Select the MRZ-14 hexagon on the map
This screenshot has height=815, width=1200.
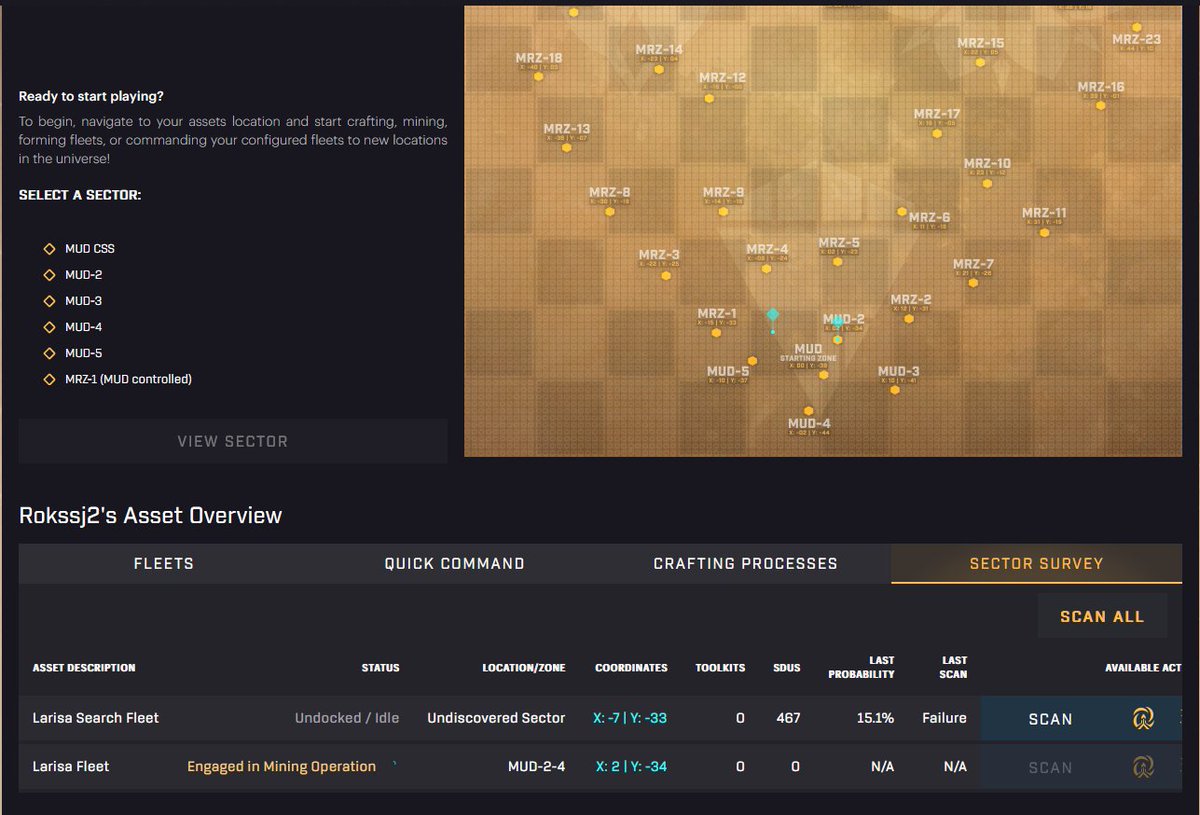click(659, 71)
